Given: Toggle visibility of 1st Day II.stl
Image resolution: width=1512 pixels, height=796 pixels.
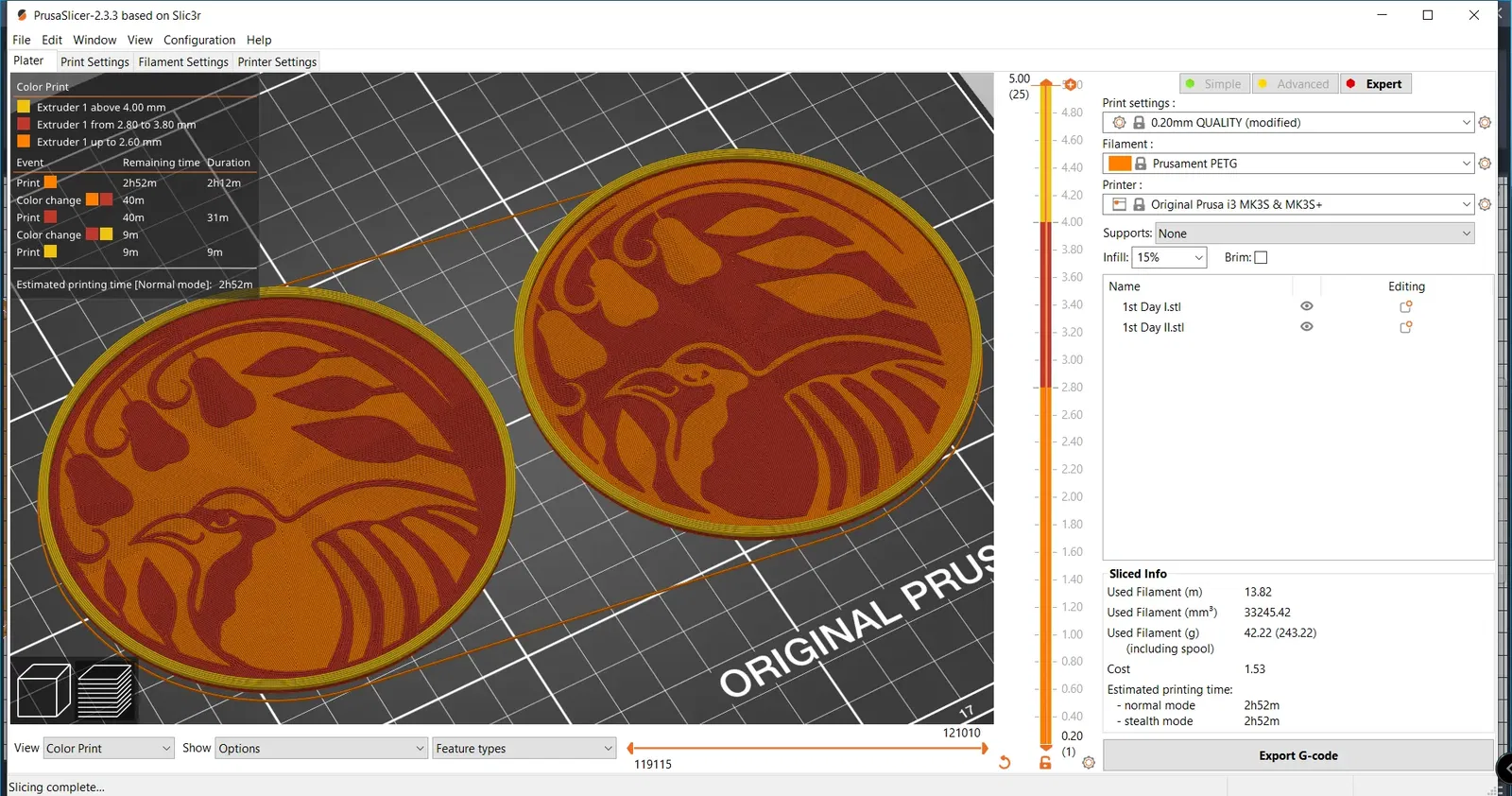Looking at the screenshot, I should [x=1307, y=327].
